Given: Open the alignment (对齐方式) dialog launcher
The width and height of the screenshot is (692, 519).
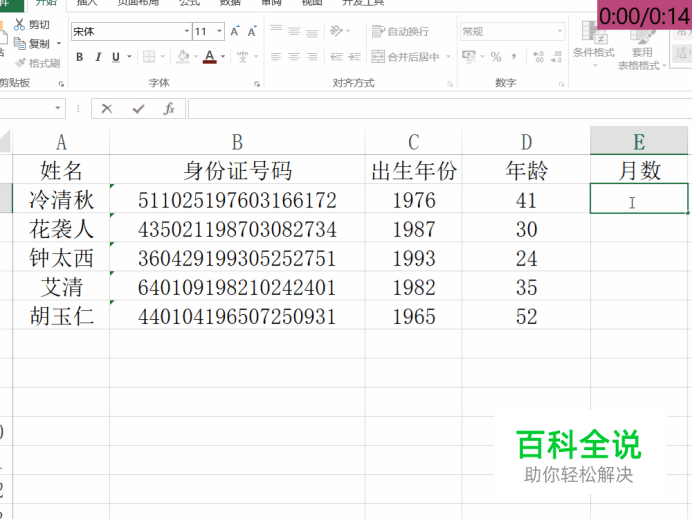Looking at the screenshot, I should [x=450, y=84].
